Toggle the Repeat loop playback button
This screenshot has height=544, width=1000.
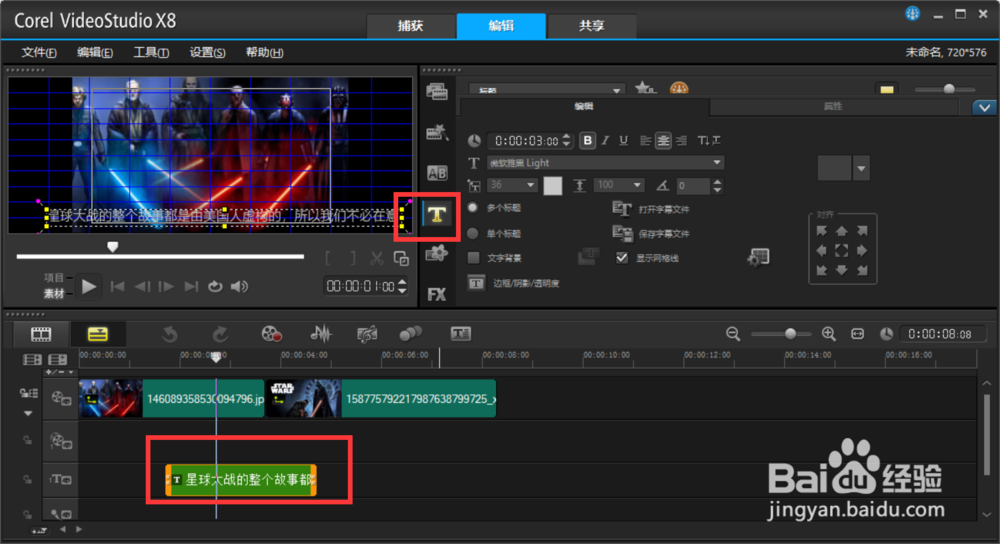[216, 286]
